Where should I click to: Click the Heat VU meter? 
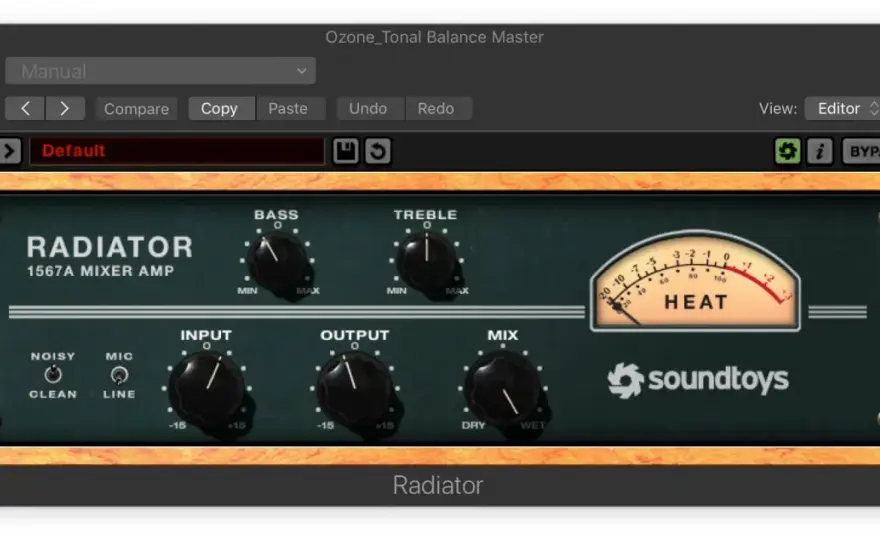tap(696, 281)
